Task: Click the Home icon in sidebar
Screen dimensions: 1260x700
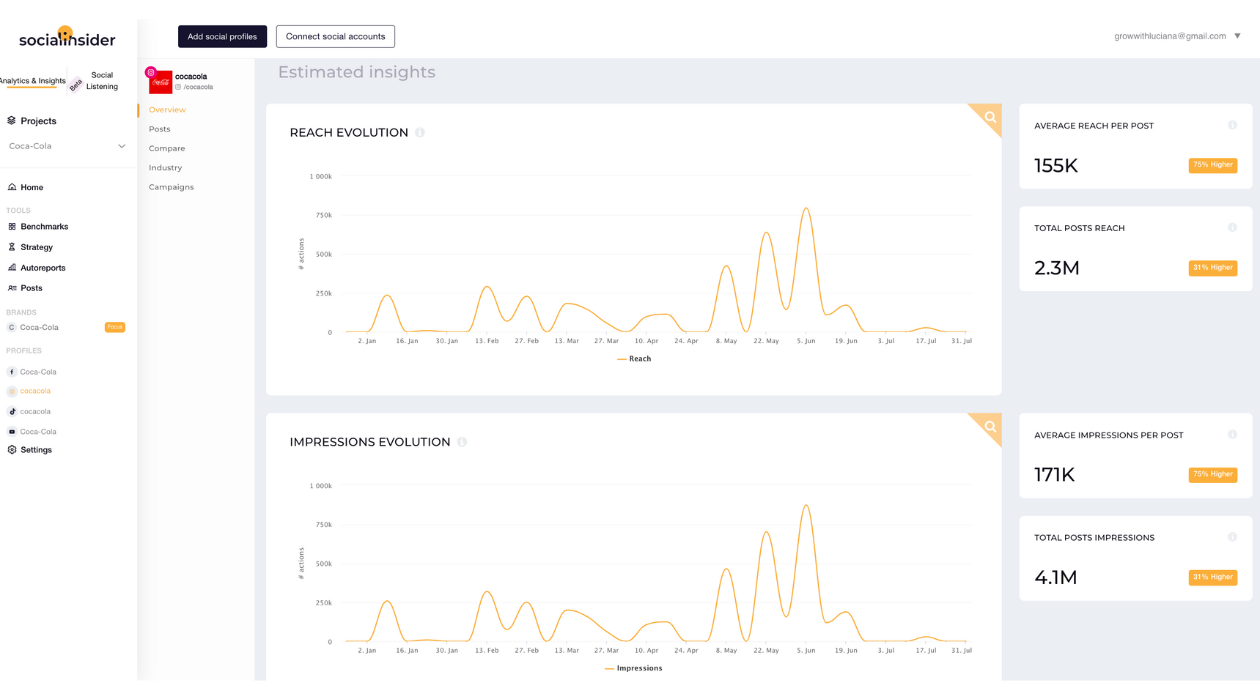Action: [x=12, y=187]
